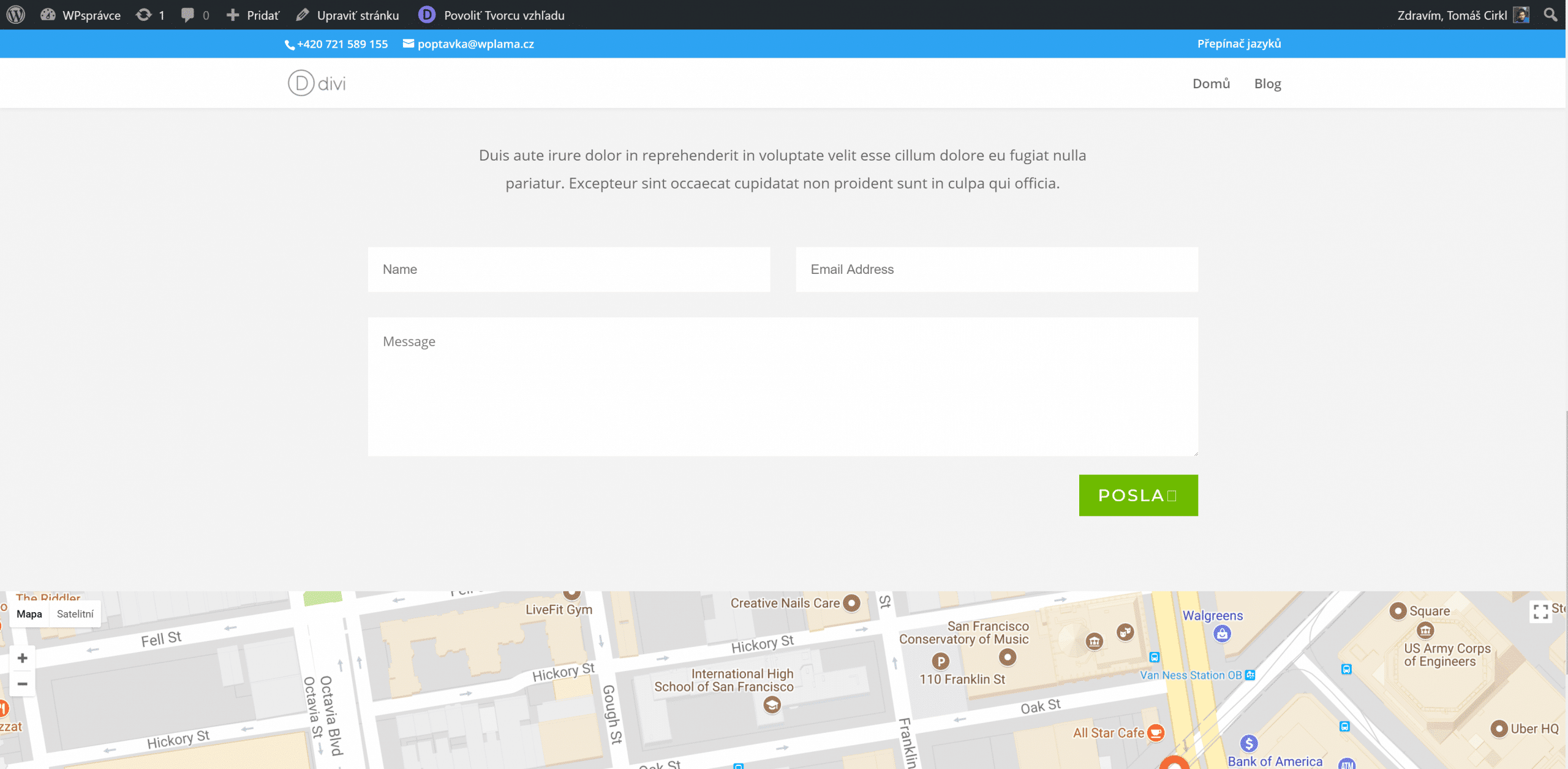Select the Mapa map type
The width and height of the screenshot is (1568, 769).
(x=29, y=614)
